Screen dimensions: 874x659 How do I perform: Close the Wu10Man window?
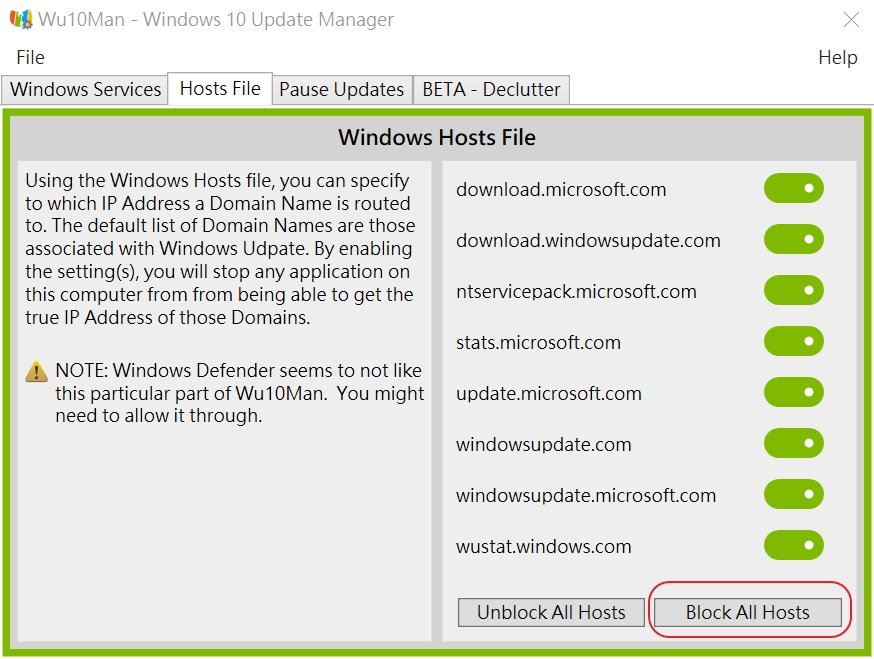pos(851,20)
